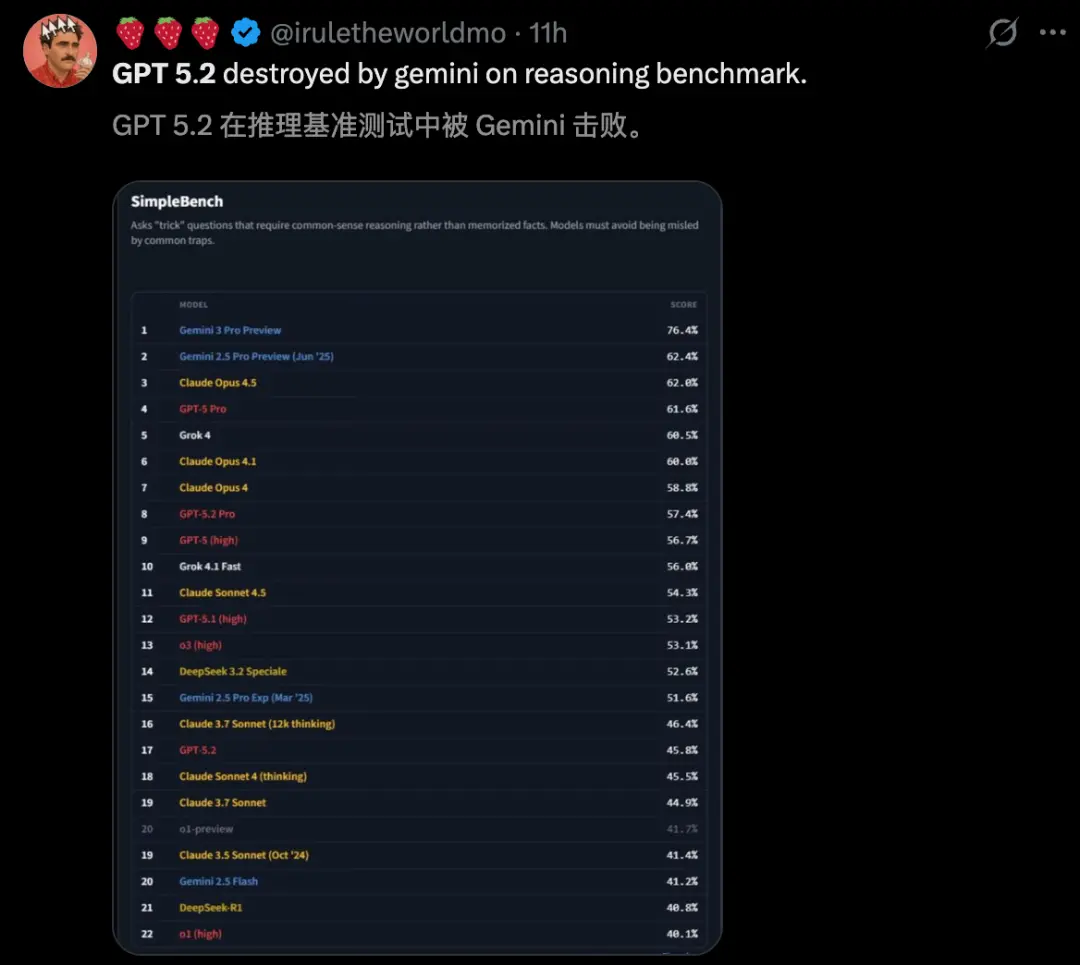Click the DeepSeek-R1 model name
Viewport: 1080px width, 965px height.
(x=211, y=908)
